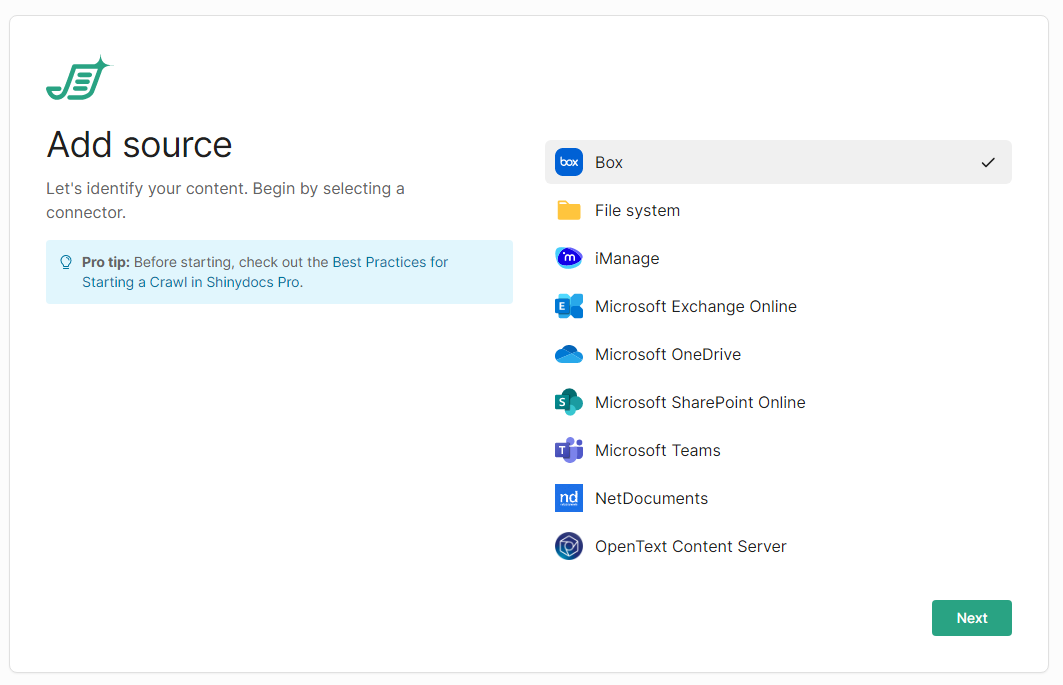
Task: Choose OpenText Content Server text label
Action: pyautogui.click(x=690, y=546)
